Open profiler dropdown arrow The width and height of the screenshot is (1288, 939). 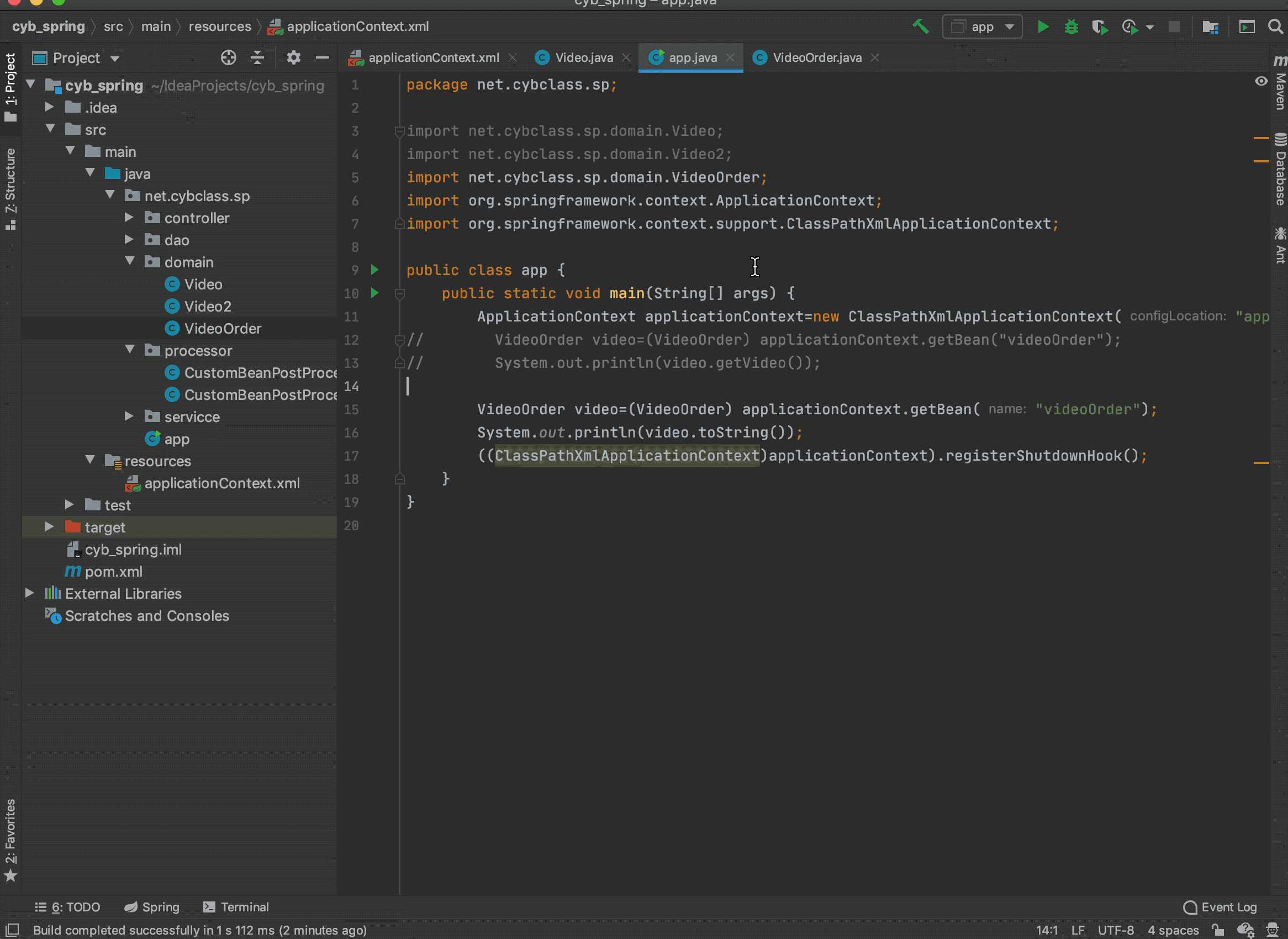tap(1150, 27)
